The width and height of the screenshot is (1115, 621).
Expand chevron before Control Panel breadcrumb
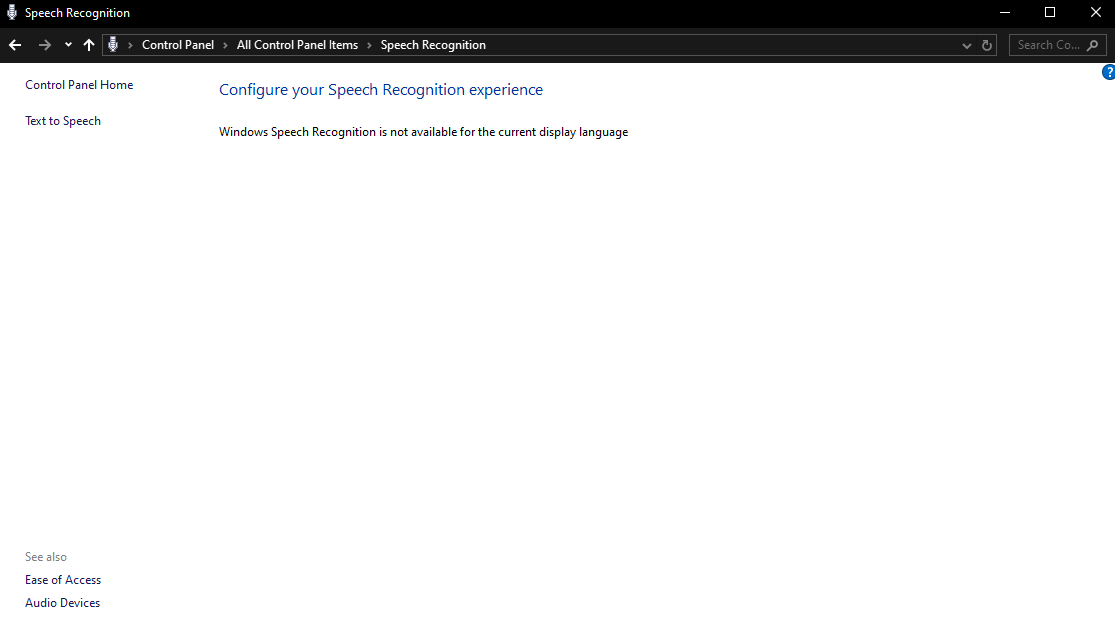pyautogui.click(x=130, y=46)
